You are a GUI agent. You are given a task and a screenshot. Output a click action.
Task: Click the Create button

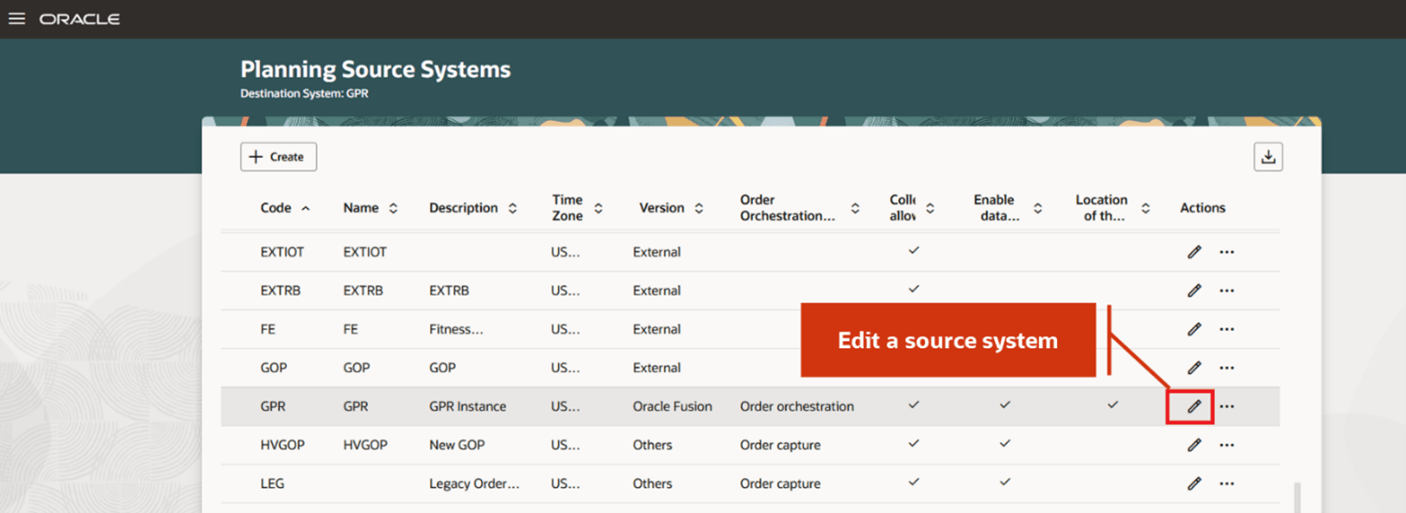278,157
